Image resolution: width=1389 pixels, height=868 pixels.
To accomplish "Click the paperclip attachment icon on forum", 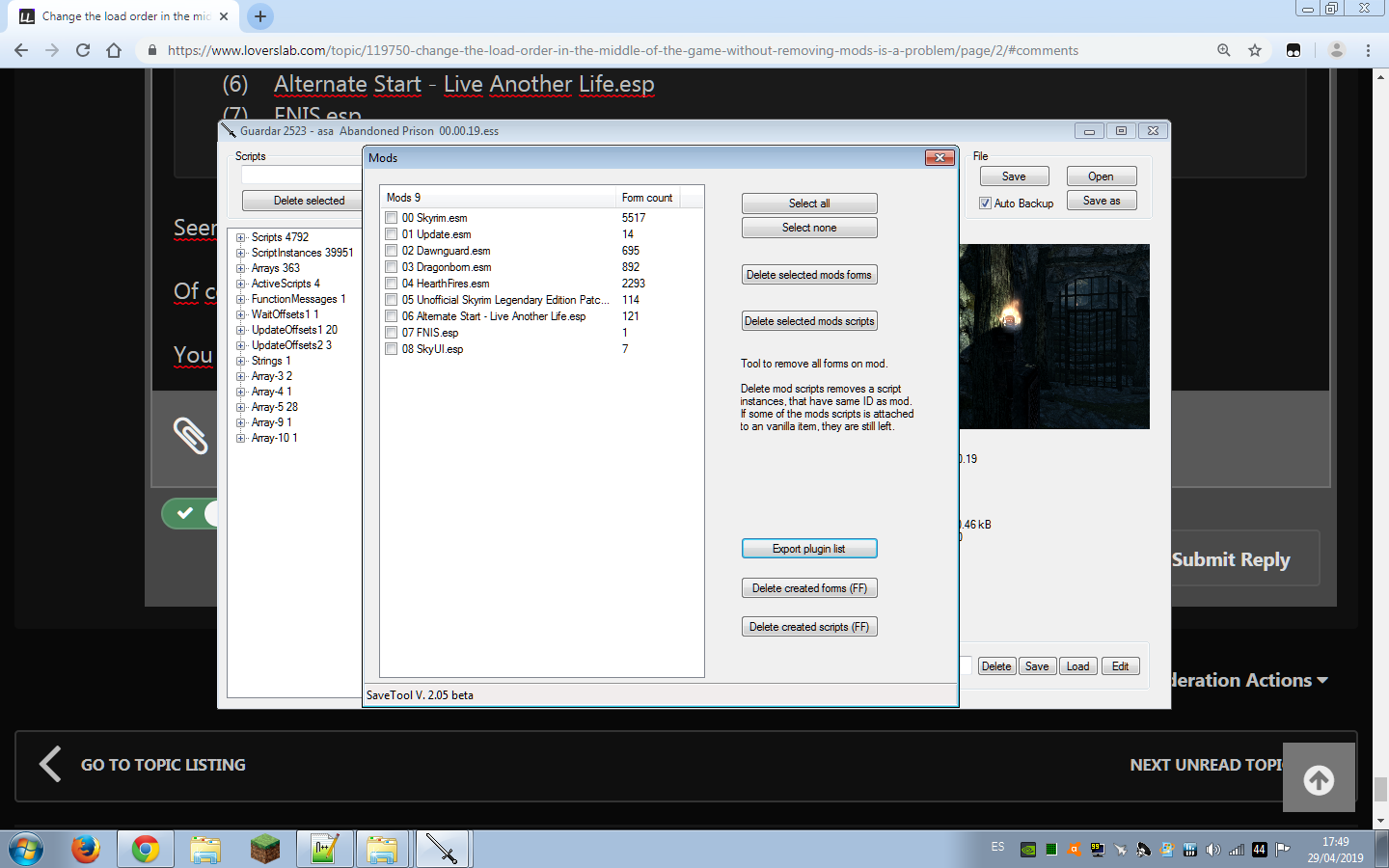I will 190,436.
